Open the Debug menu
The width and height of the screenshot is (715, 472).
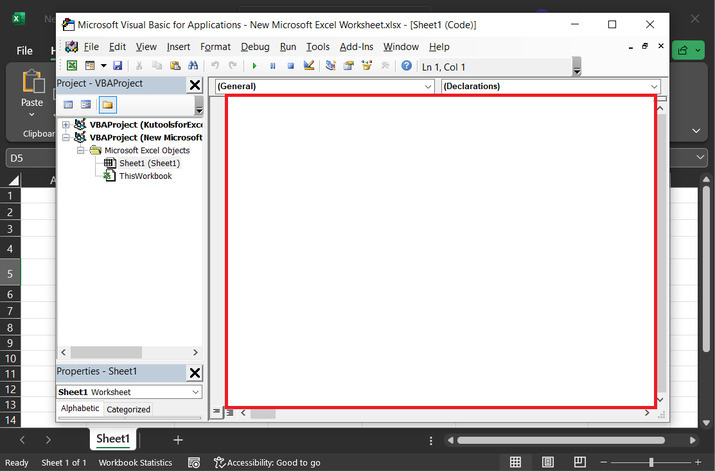[x=255, y=47]
